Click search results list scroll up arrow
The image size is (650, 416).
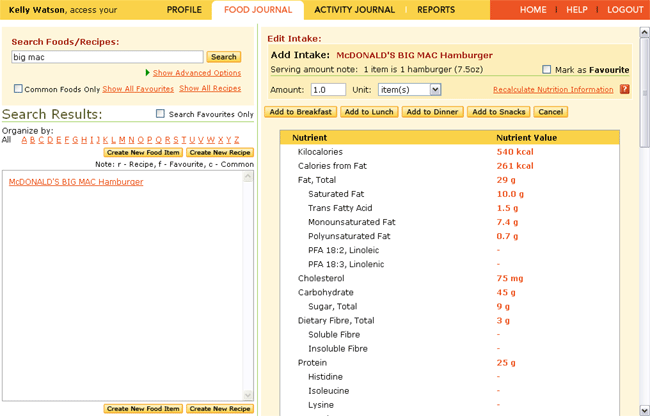pyautogui.click(x=247, y=177)
